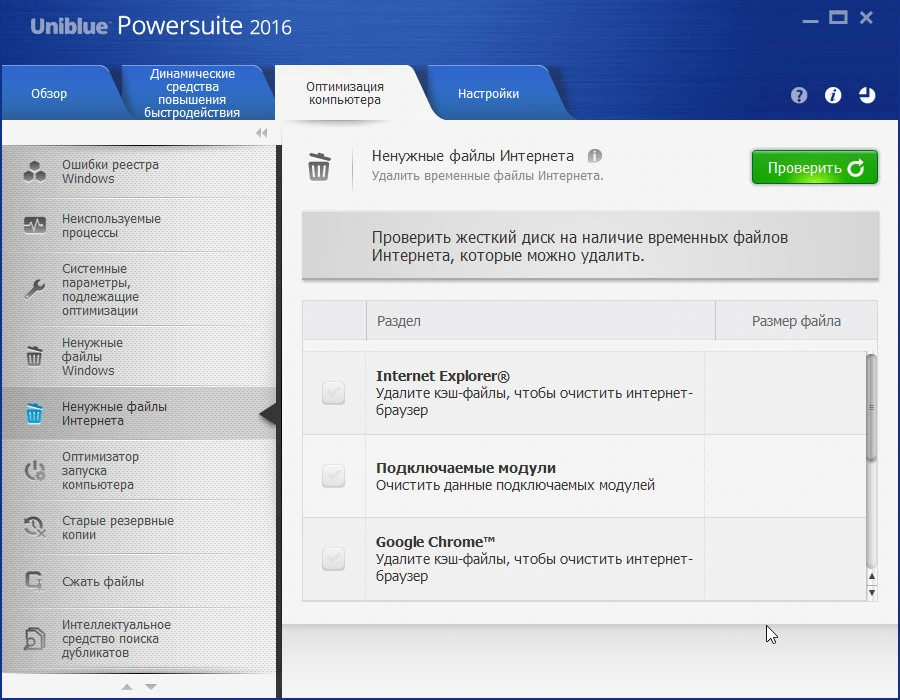
Task: Click the large trash can header icon
Action: tap(319, 167)
